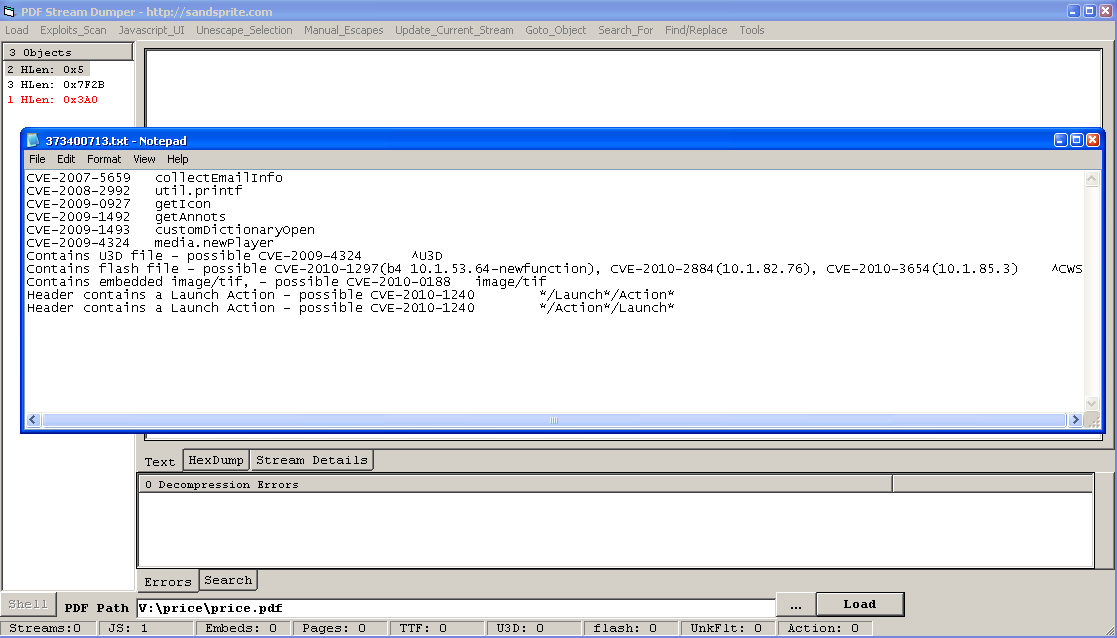Select the Search tab
1117x638 pixels.
228,581
